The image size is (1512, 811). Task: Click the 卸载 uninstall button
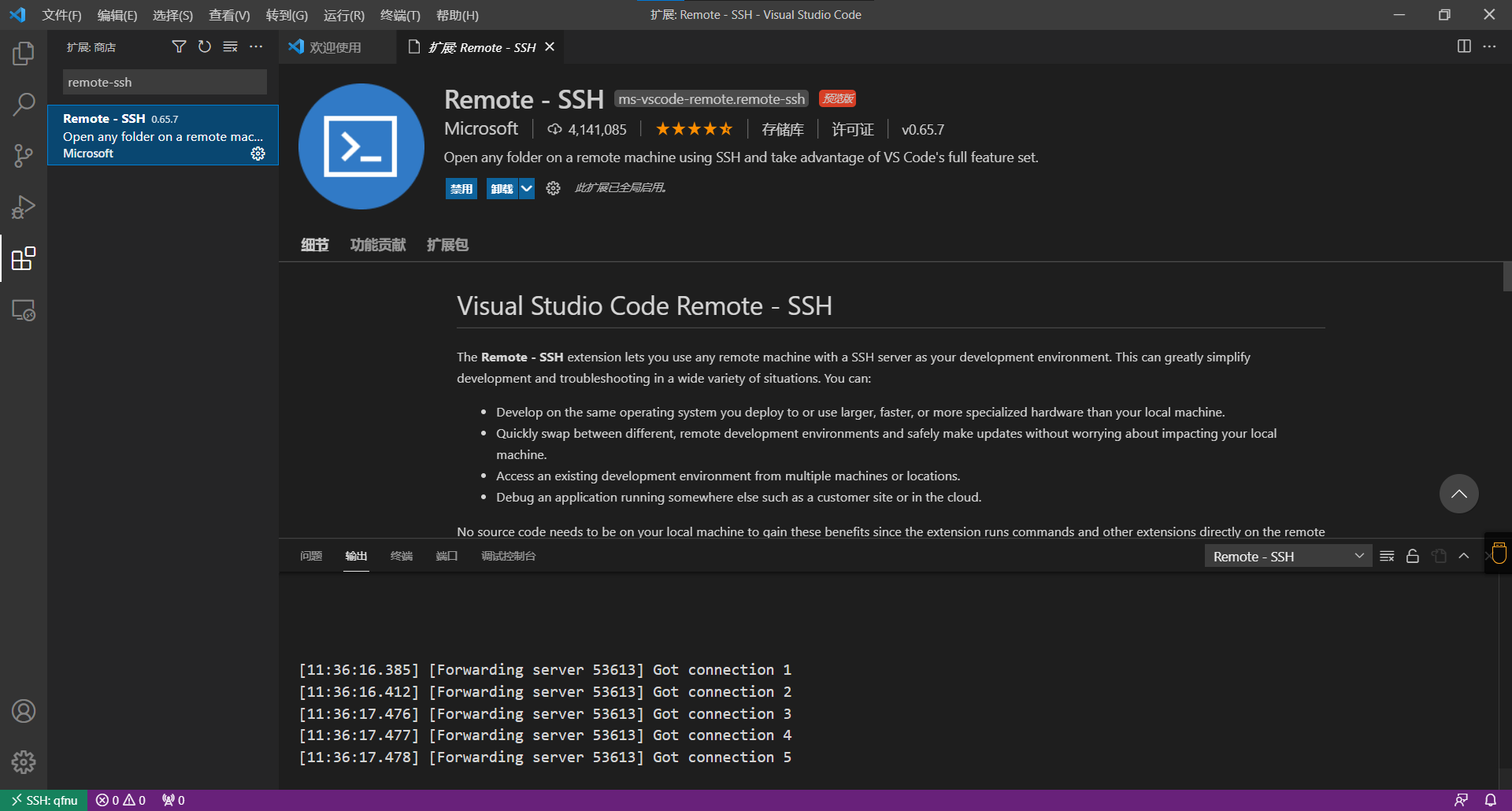click(x=502, y=188)
